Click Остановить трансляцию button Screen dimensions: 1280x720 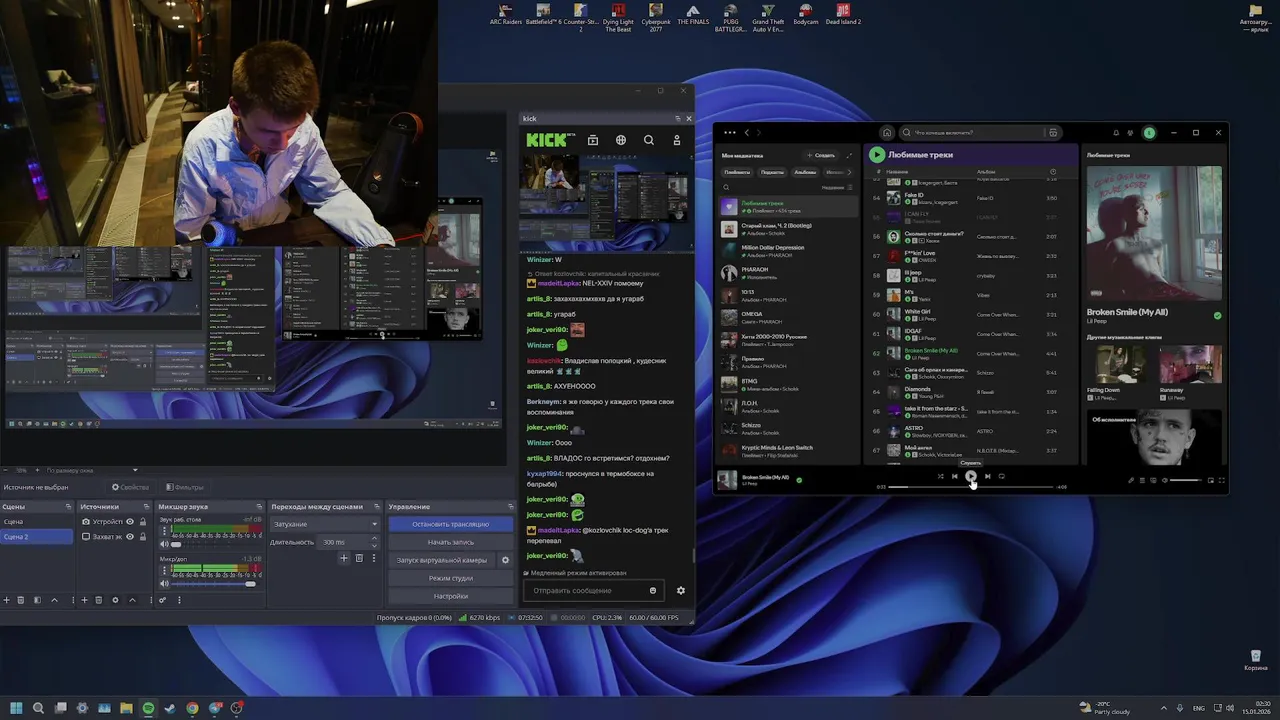[451, 524]
